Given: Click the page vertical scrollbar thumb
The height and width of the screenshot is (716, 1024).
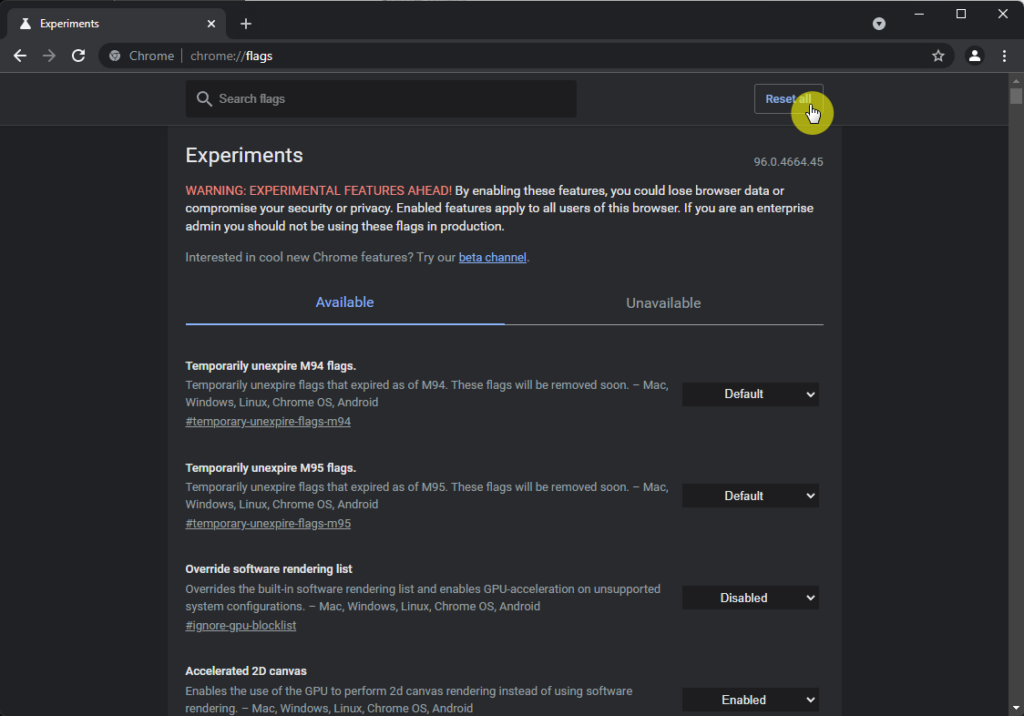Looking at the screenshot, I should (1016, 96).
